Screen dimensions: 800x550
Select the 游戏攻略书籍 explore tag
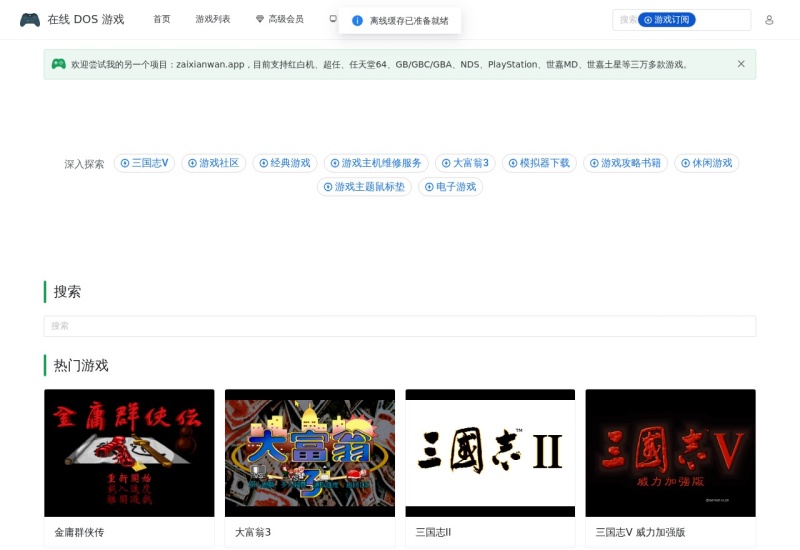pyautogui.click(x=626, y=163)
